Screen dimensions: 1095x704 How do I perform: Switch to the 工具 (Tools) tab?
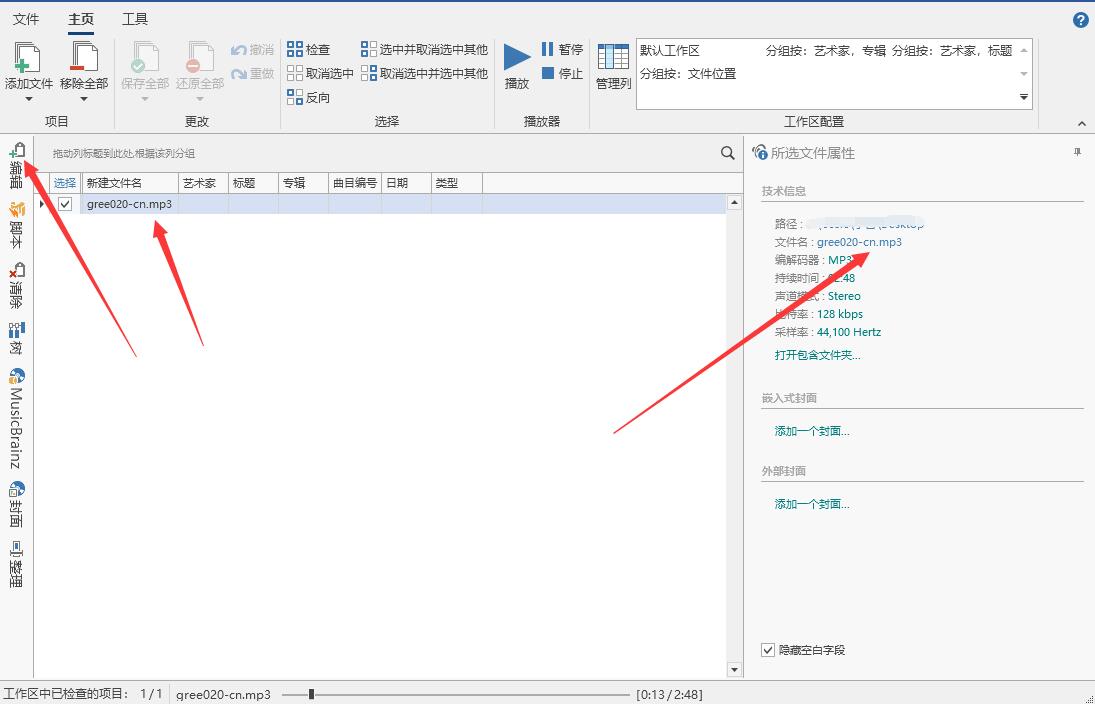point(135,19)
